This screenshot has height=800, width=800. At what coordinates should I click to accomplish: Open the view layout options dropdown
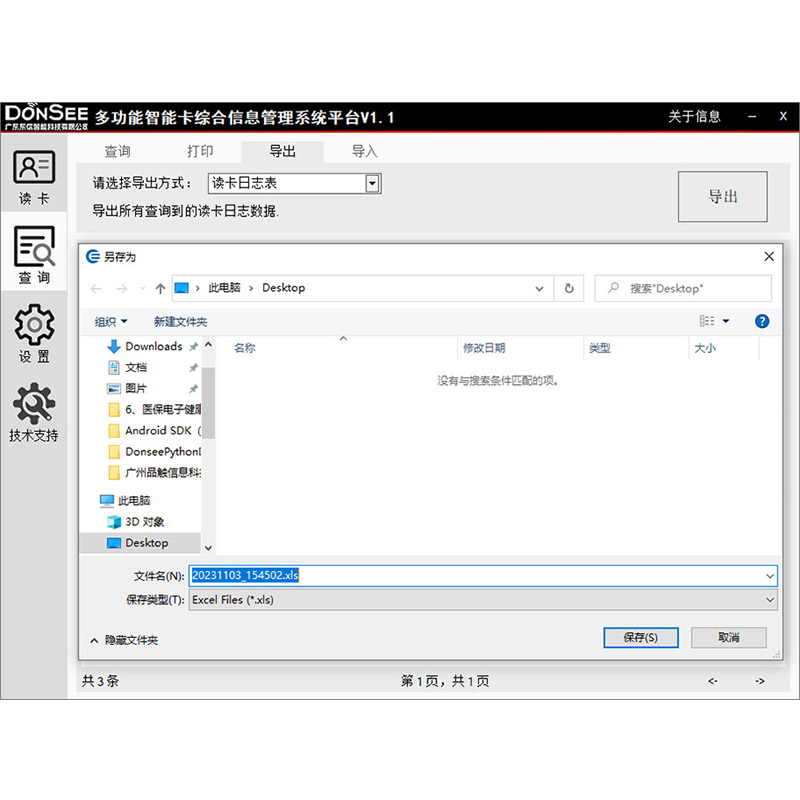pos(723,321)
